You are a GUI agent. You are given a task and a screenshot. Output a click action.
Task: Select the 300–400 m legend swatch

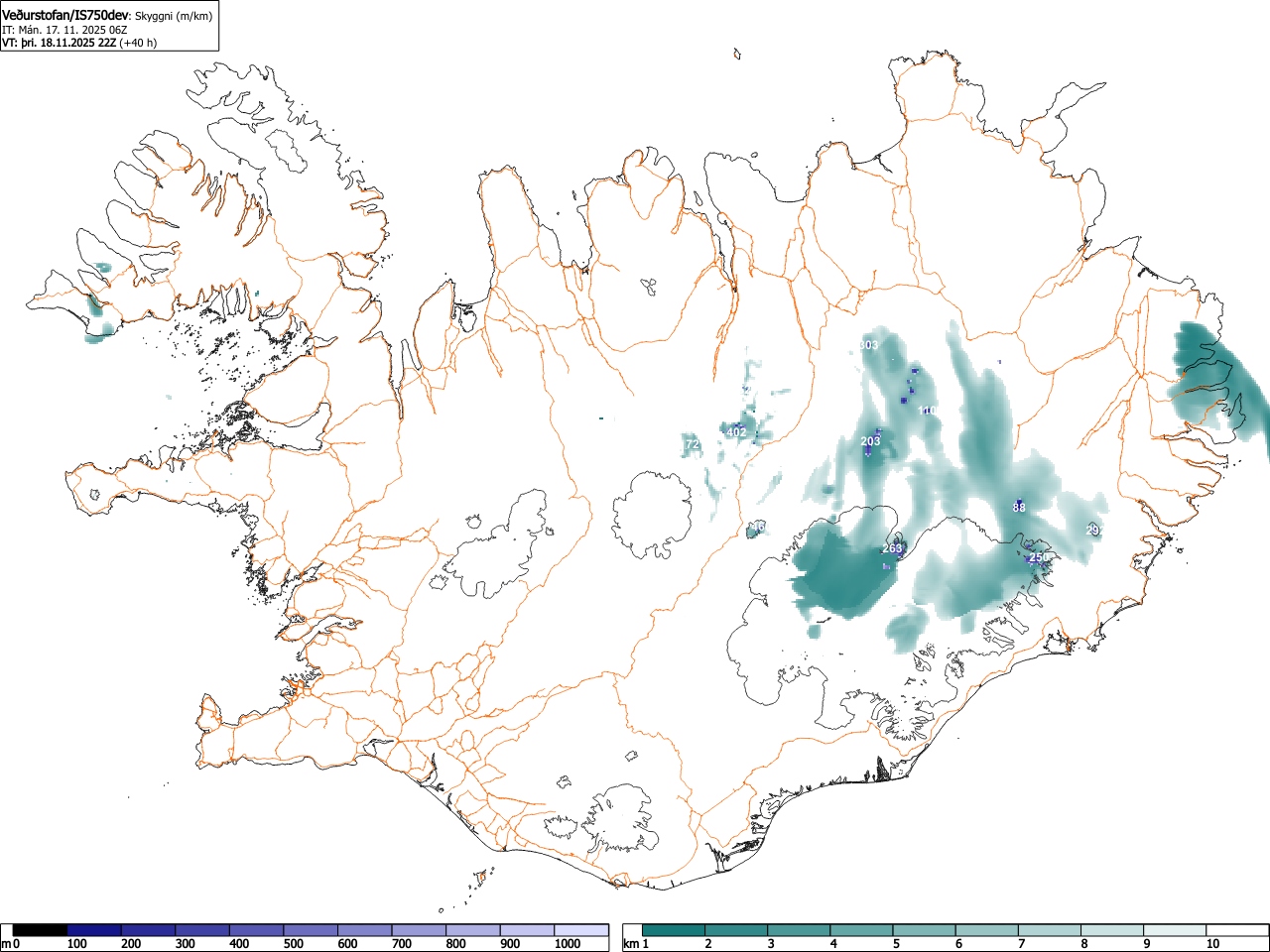[202, 930]
